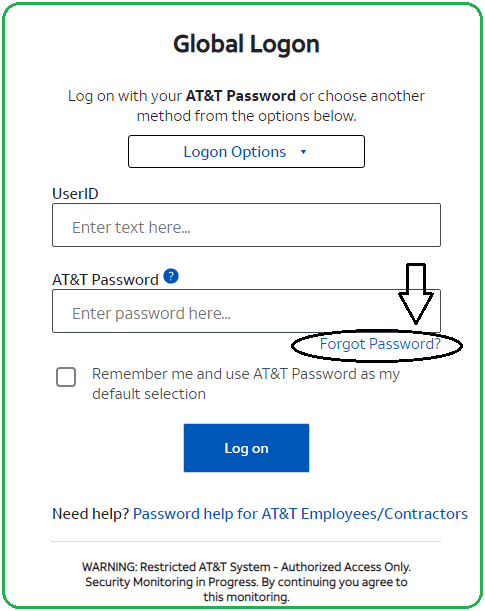Image resolution: width=485 pixels, height=611 pixels.
Task: Click the UserID field label
Action: (75, 194)
